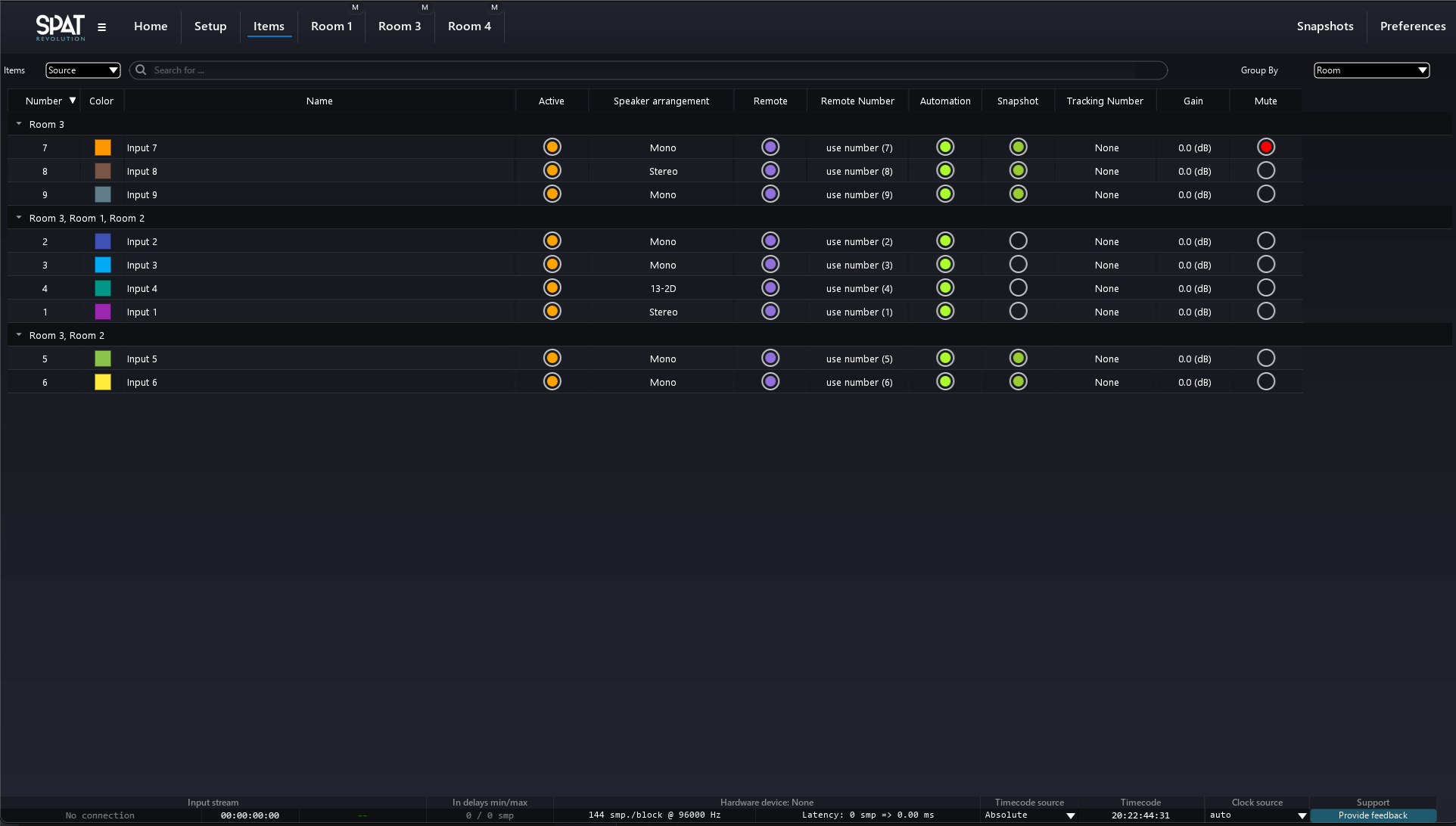Toggle Automation indicator for Input 4
Viewport: 1456px width, 826px height.
(x=944, y=288)
